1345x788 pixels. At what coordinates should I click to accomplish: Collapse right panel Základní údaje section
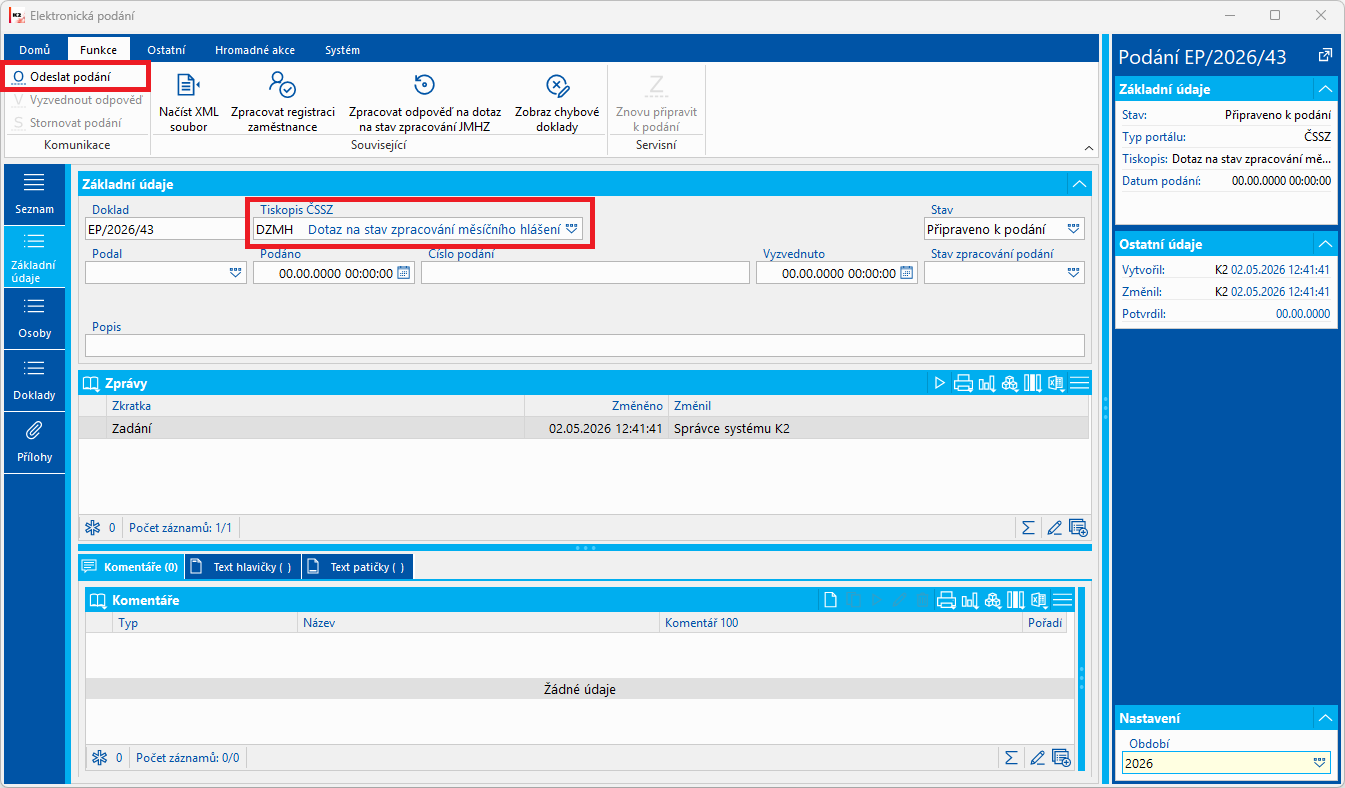[1324, 89]
